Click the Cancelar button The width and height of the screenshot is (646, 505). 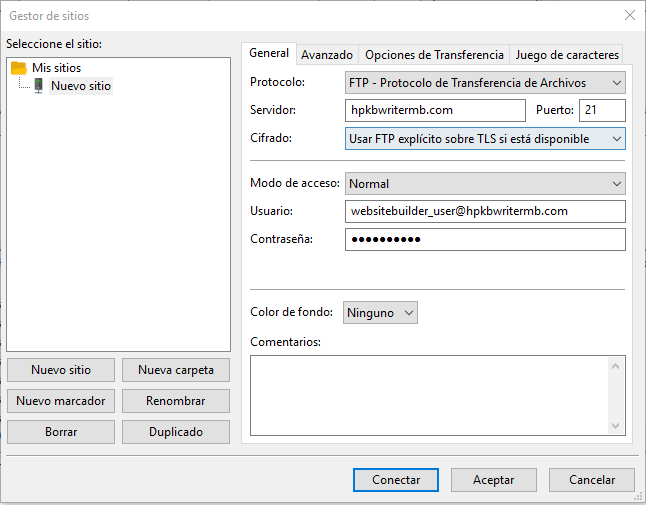(592, 480)
